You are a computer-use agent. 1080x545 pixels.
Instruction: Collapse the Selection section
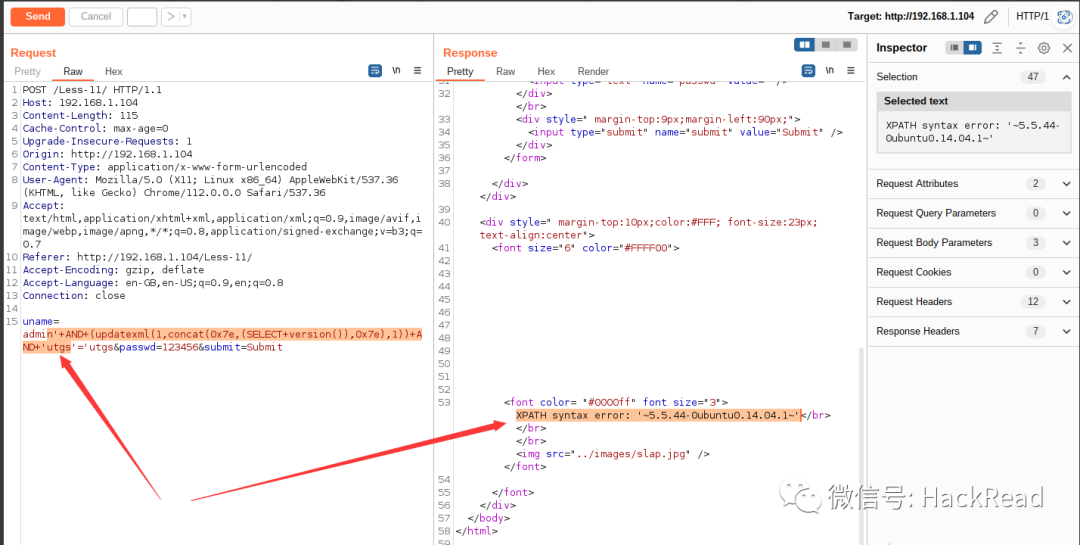pyautogui.click(x=1066, y=77)
